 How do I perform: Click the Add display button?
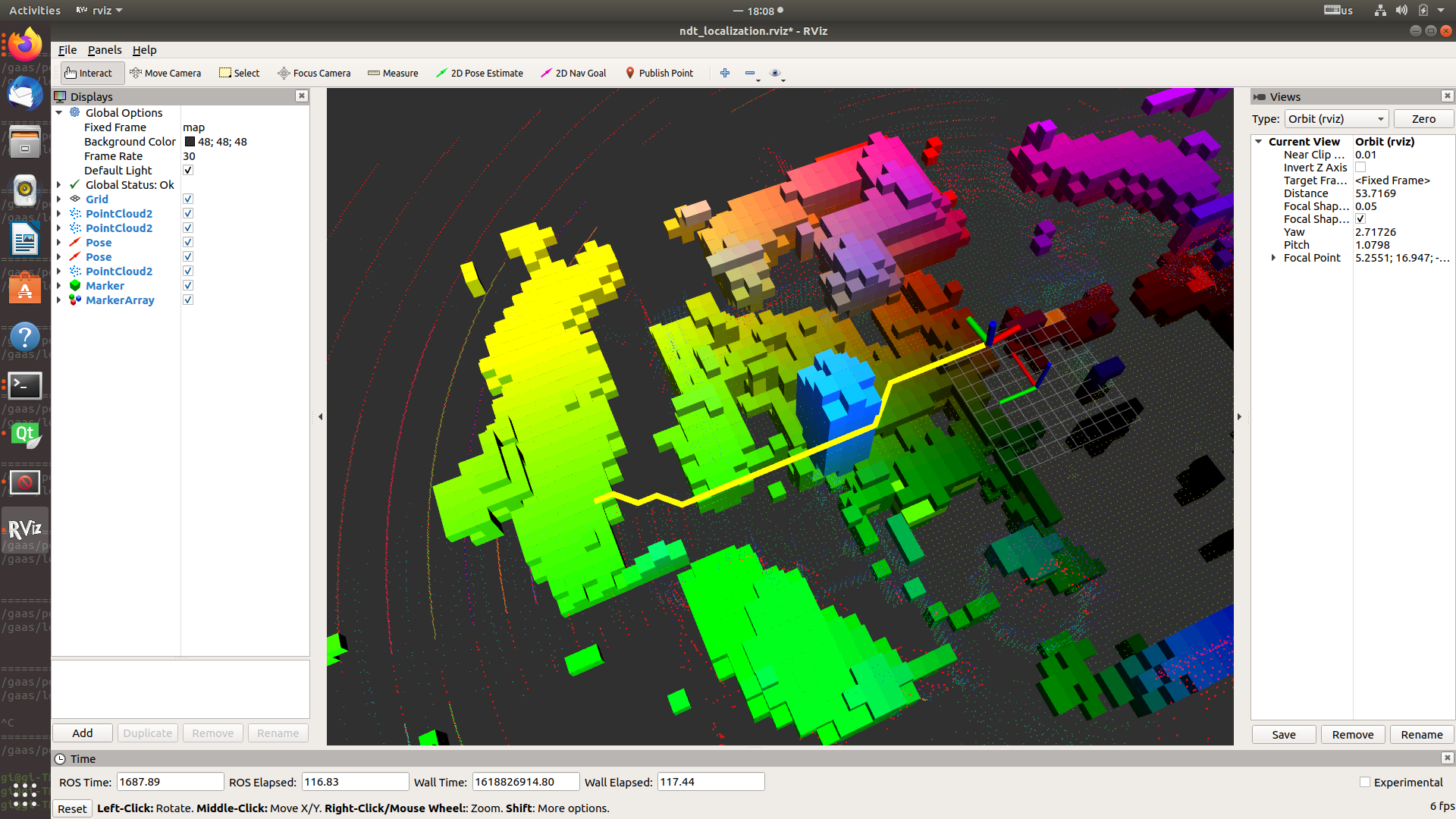point(82,733)
